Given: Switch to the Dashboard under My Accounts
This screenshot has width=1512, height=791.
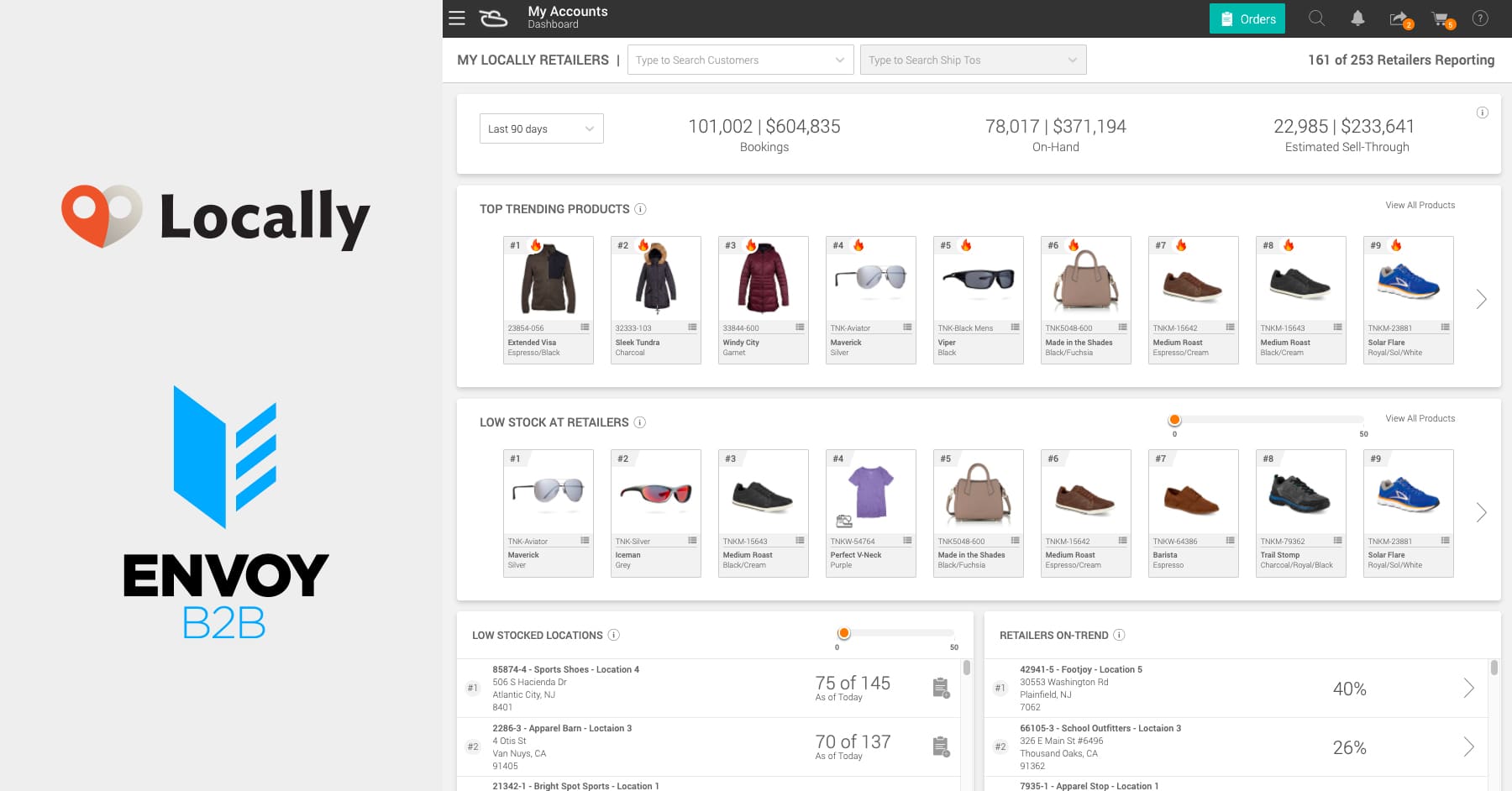Looking at the screenshot, I should click(x=553, y=24).
